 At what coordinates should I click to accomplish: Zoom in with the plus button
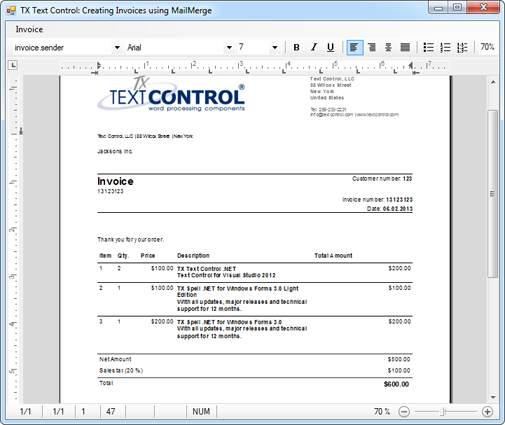pyautogui.click(x=487, y=412)
